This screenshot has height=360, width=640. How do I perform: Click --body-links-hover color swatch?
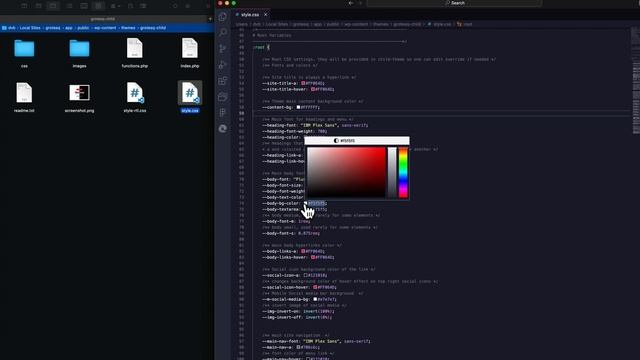point(313,257)
